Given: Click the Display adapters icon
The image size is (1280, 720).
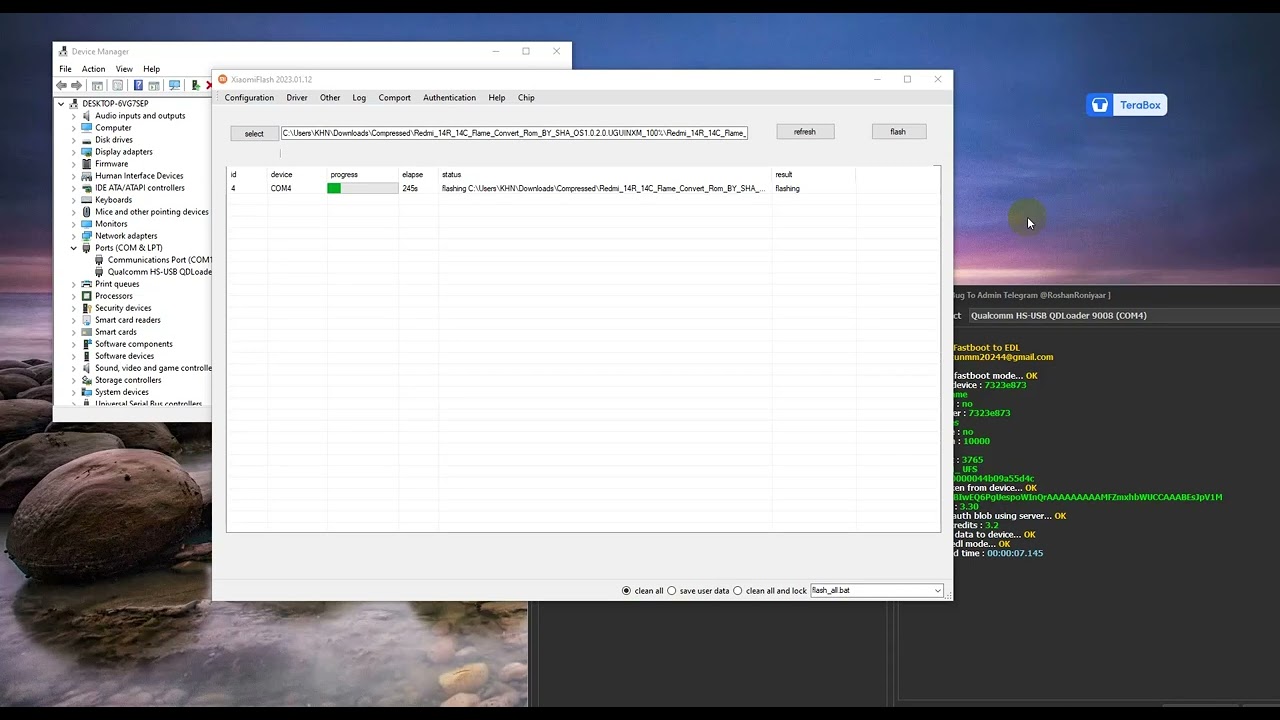Looking at the screenshot, I should point(87,152).
